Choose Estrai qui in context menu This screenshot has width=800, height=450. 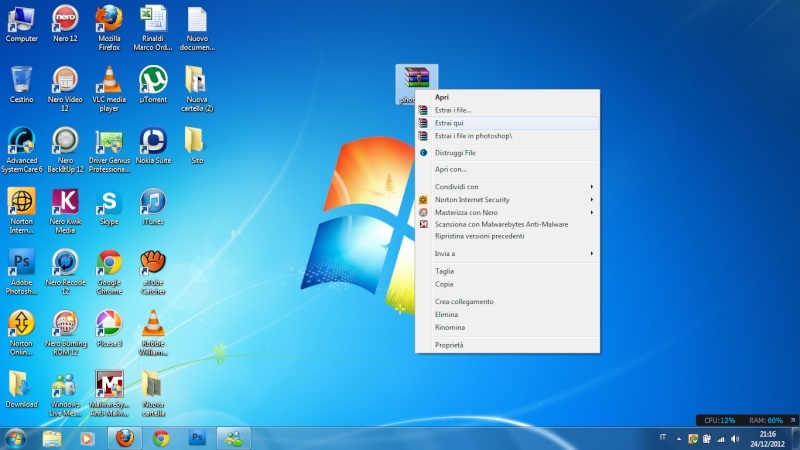pyautogui.click(x=508, y=123)
